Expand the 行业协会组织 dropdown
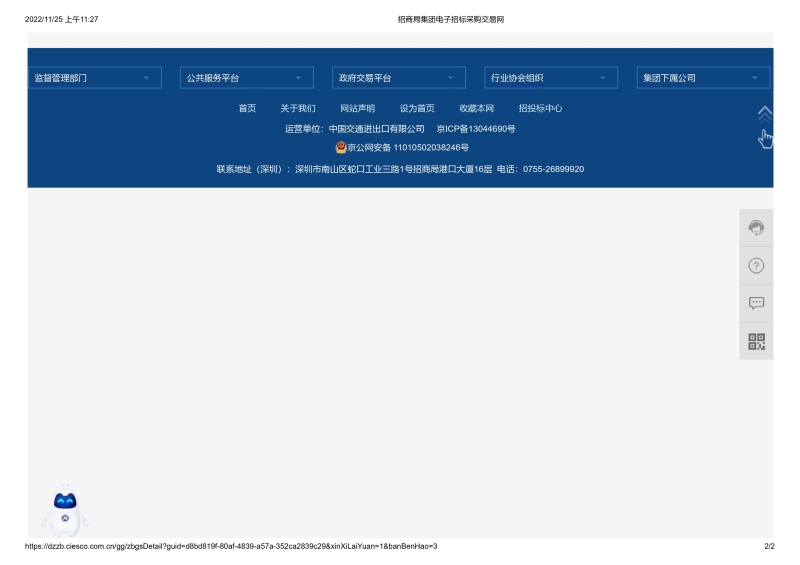 [x=551, y=78]
